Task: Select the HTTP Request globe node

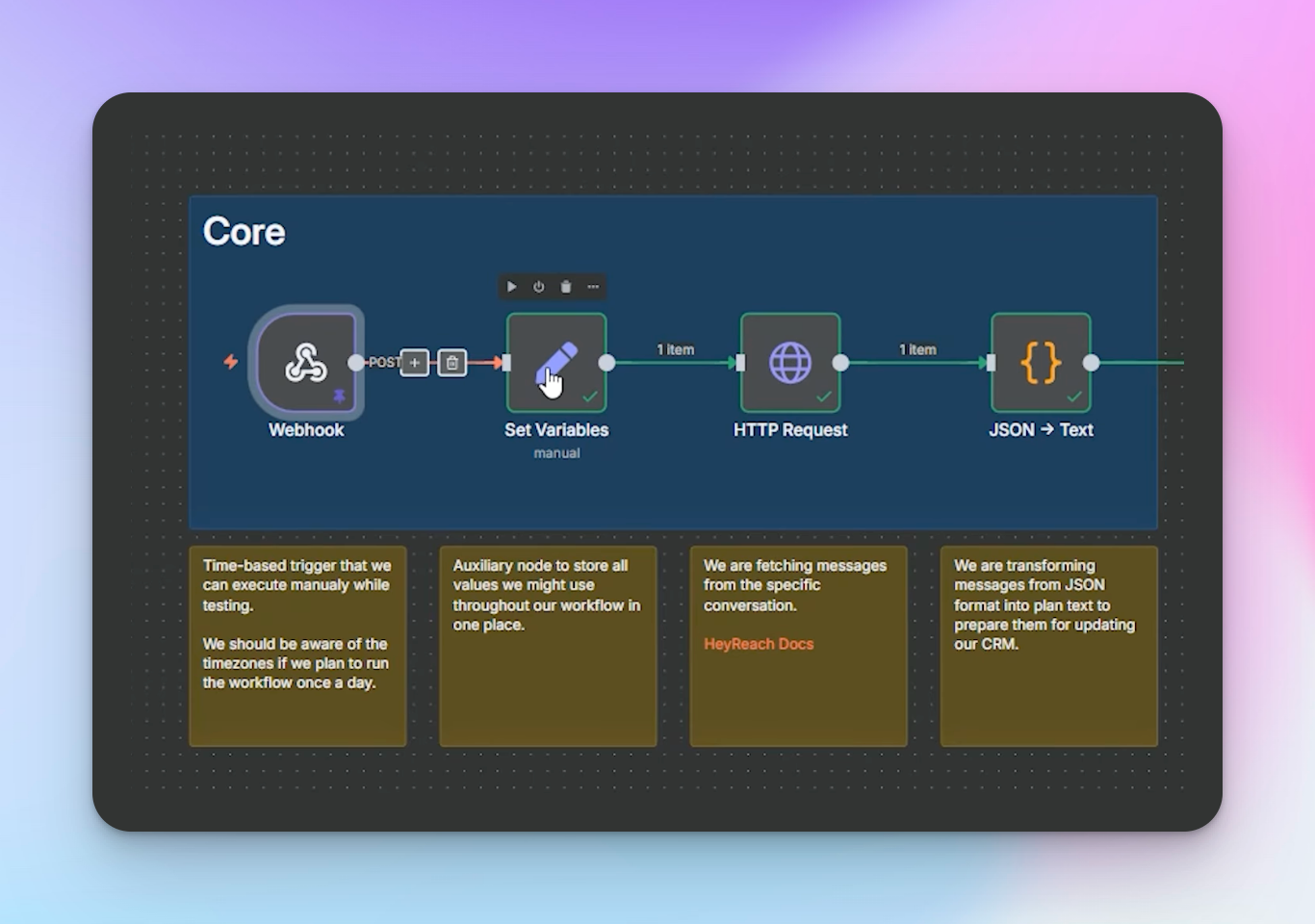Action: click(x=790, y=363)
